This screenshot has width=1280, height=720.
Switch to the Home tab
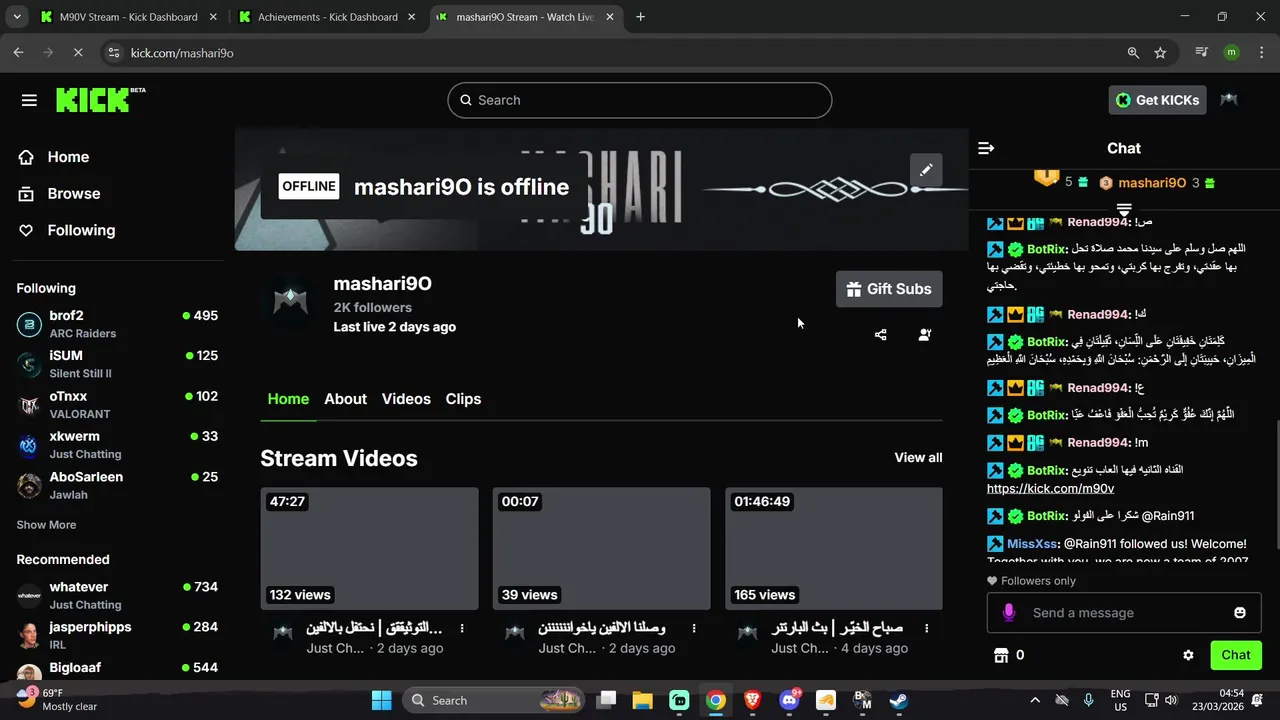coord(288,399)
